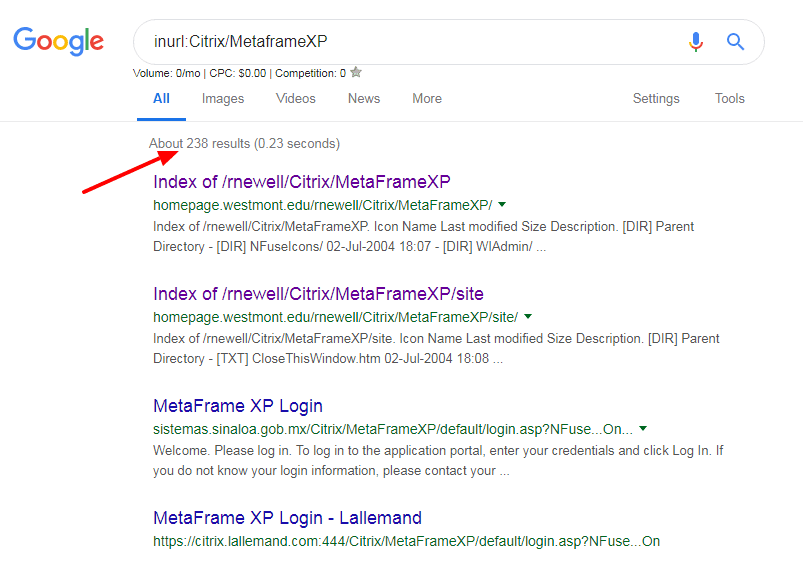Run search with magnifying glass icon

(735, 41)
